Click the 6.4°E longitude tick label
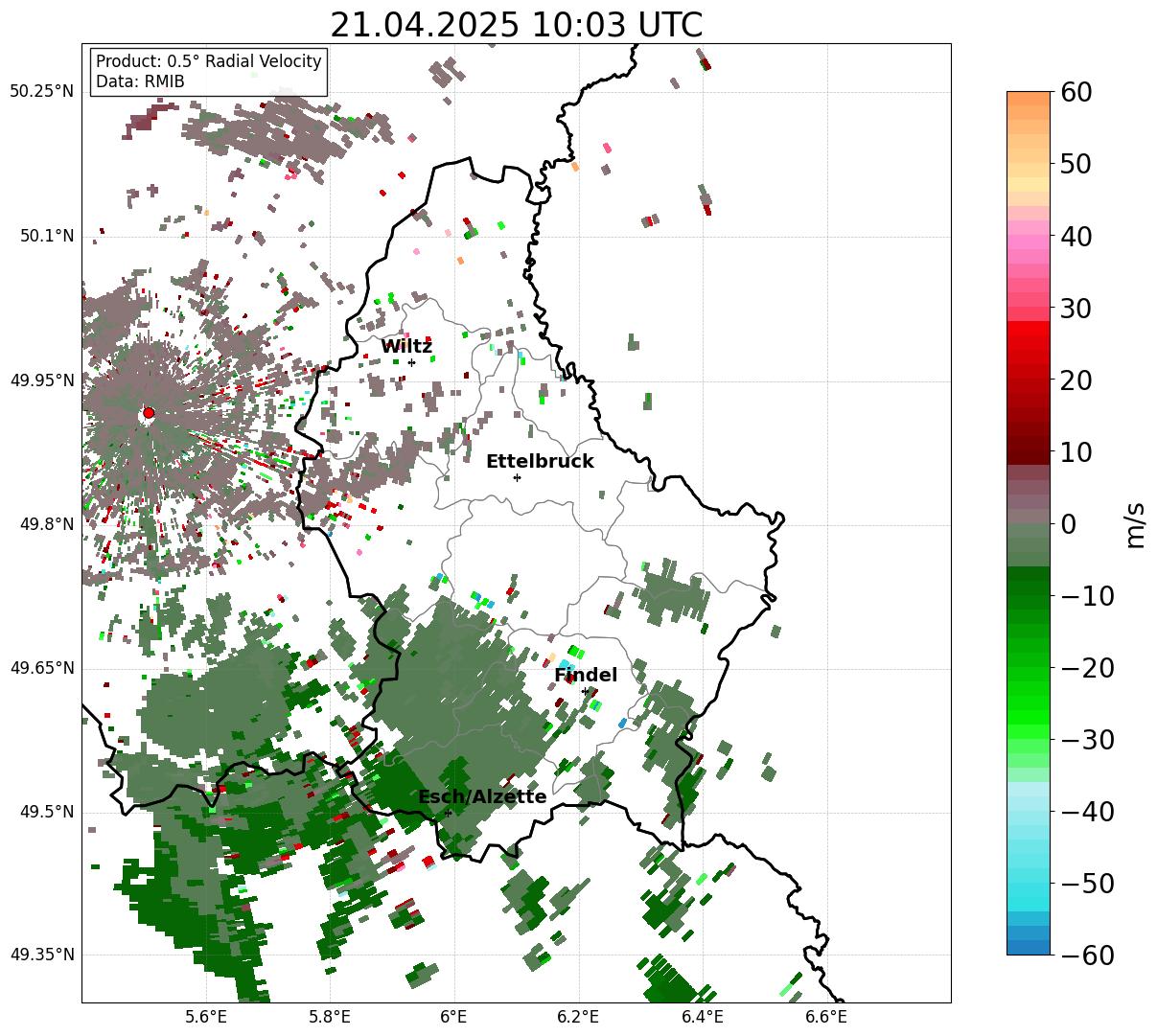 click(x=703, y=1017)
